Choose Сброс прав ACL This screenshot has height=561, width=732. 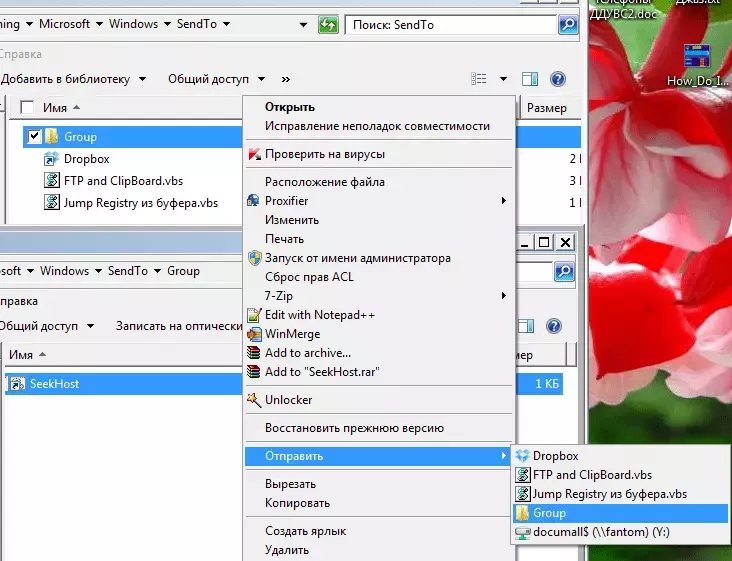coord(309,277)
